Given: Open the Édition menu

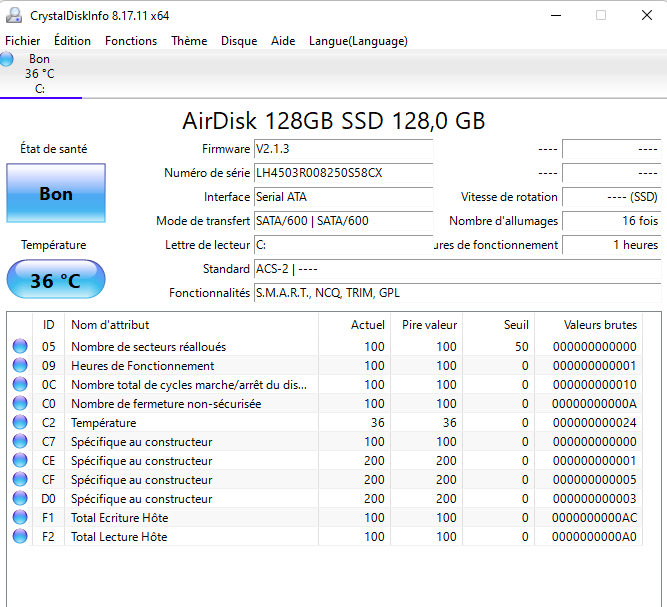Looking at the screenshot, I should [x=72, y=41].
